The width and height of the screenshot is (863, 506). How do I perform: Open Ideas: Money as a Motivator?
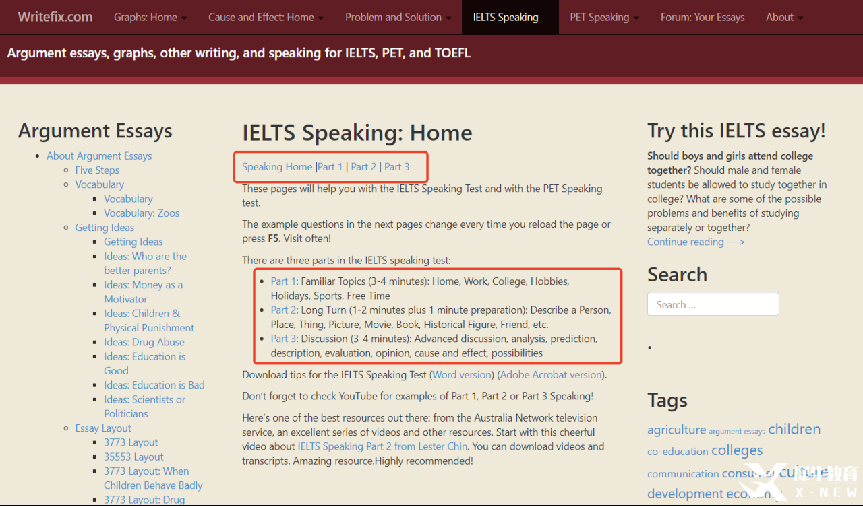click(x=143, y=292)
